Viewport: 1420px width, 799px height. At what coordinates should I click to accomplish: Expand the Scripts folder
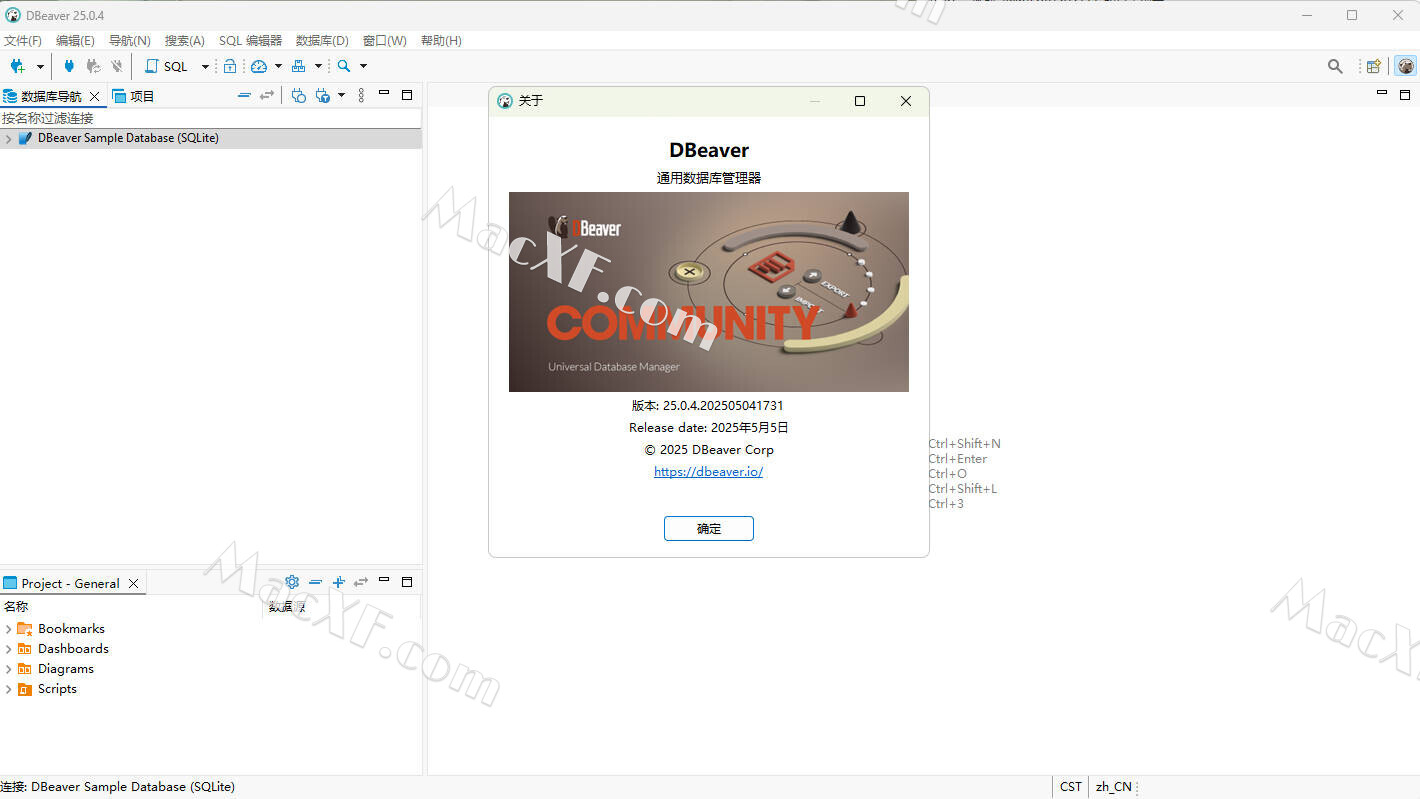[x=9, y=689]
